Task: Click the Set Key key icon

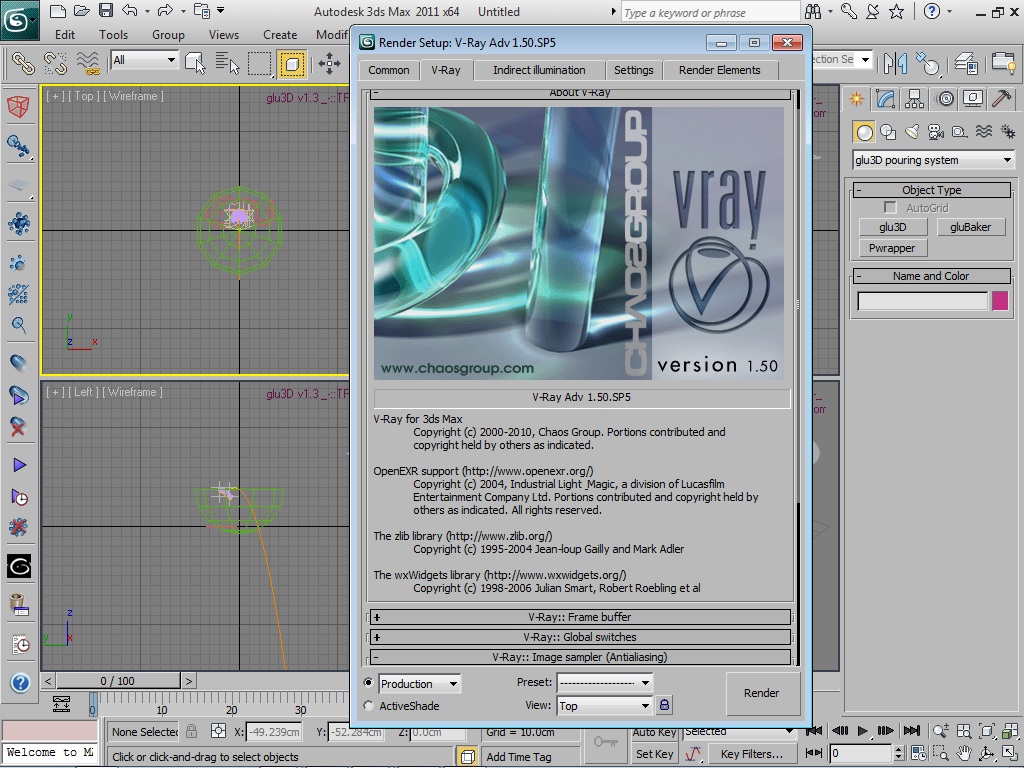Action: click(x=605, y=742)
